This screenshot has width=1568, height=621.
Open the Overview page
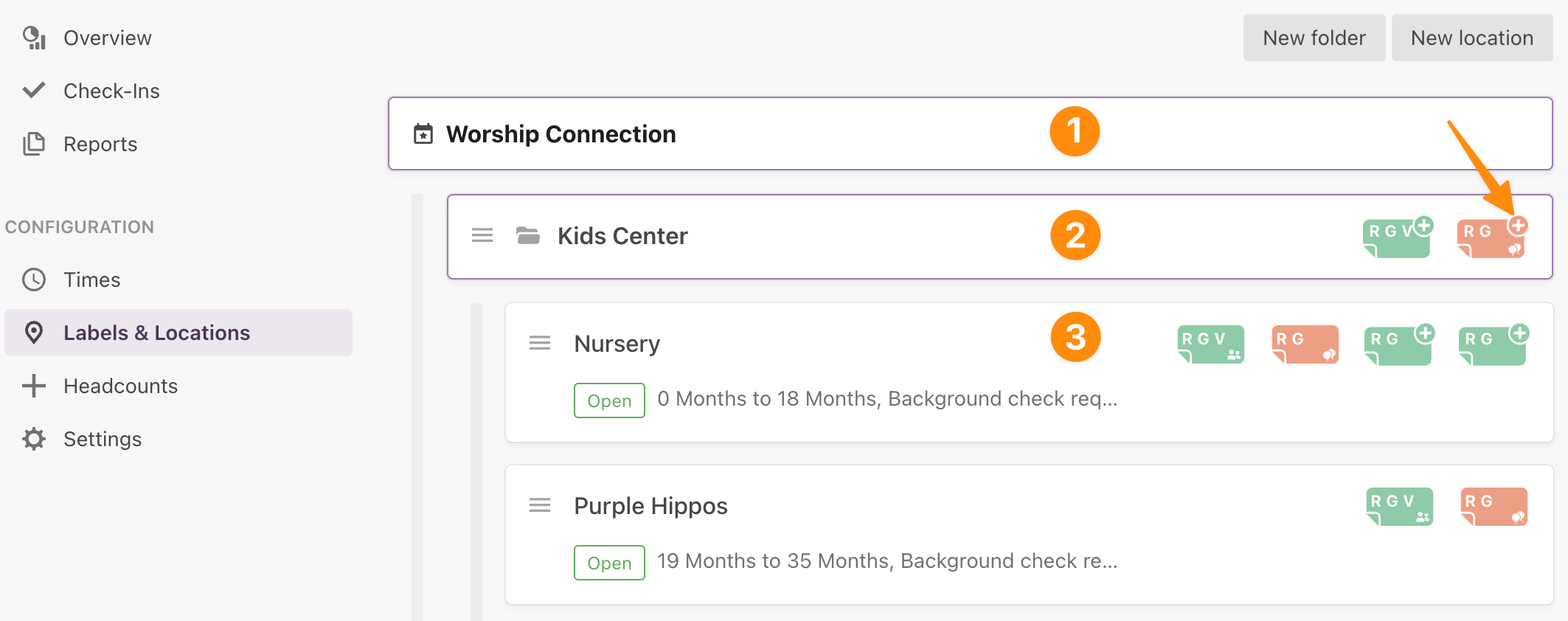107,38
